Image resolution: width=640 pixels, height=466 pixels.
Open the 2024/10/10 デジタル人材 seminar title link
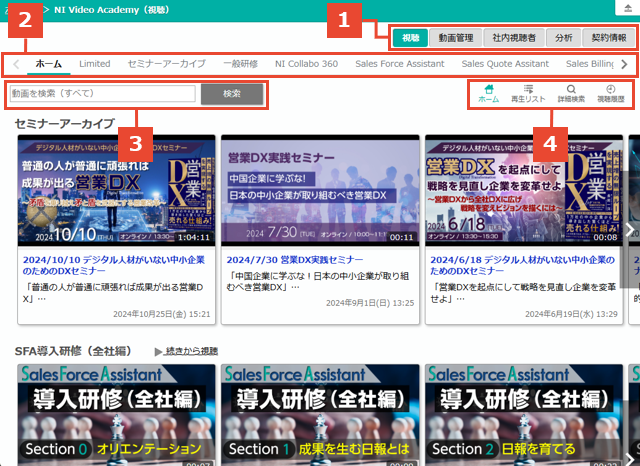[x=114, y=265]
